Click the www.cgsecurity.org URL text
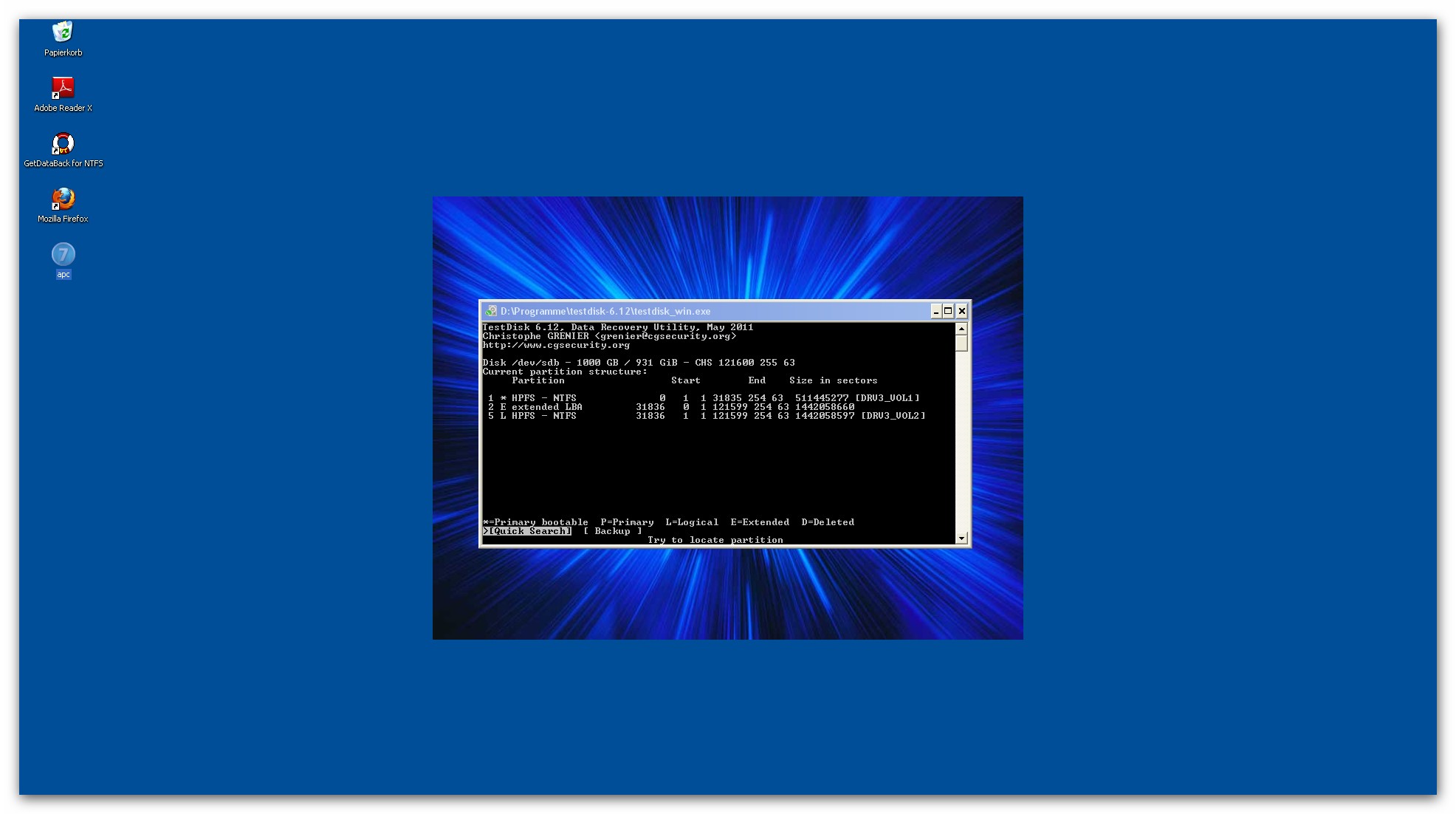1456x814 pixels. [x=556, y=345]
